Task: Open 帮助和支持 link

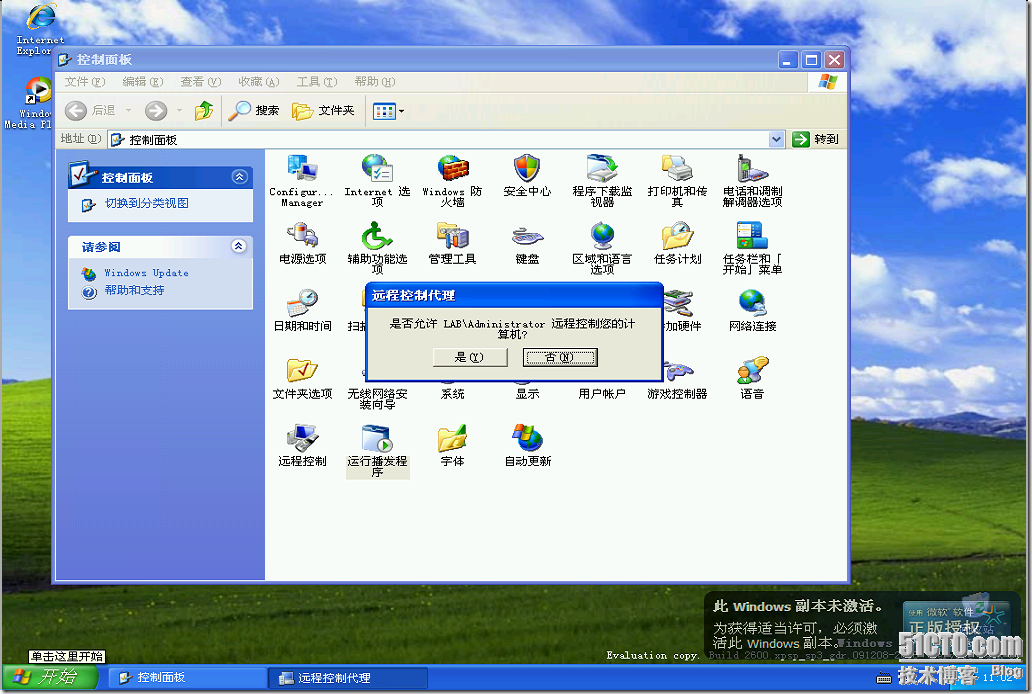Action: 134,290
